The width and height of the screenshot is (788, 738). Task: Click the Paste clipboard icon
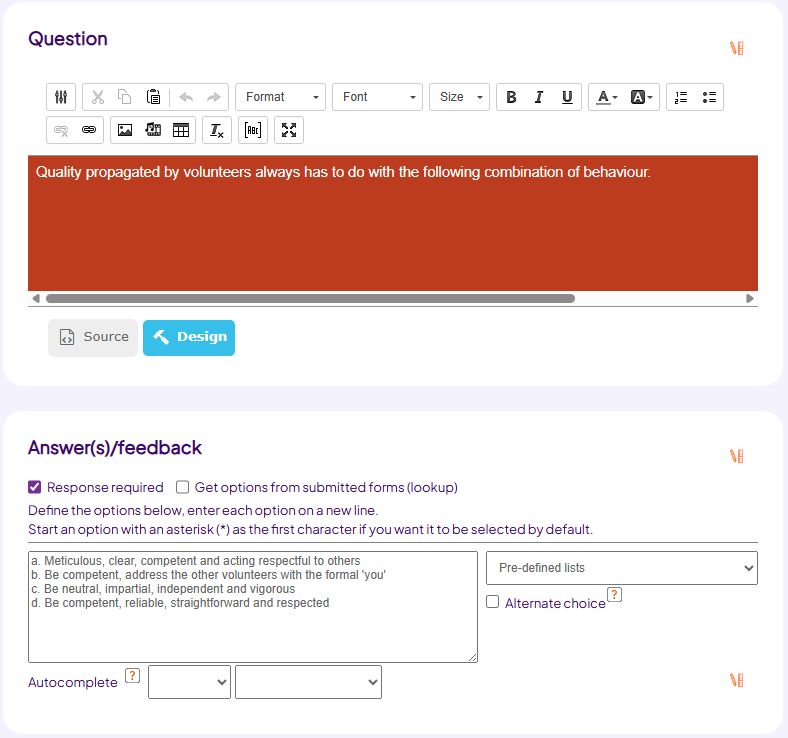tap(153, 97)
